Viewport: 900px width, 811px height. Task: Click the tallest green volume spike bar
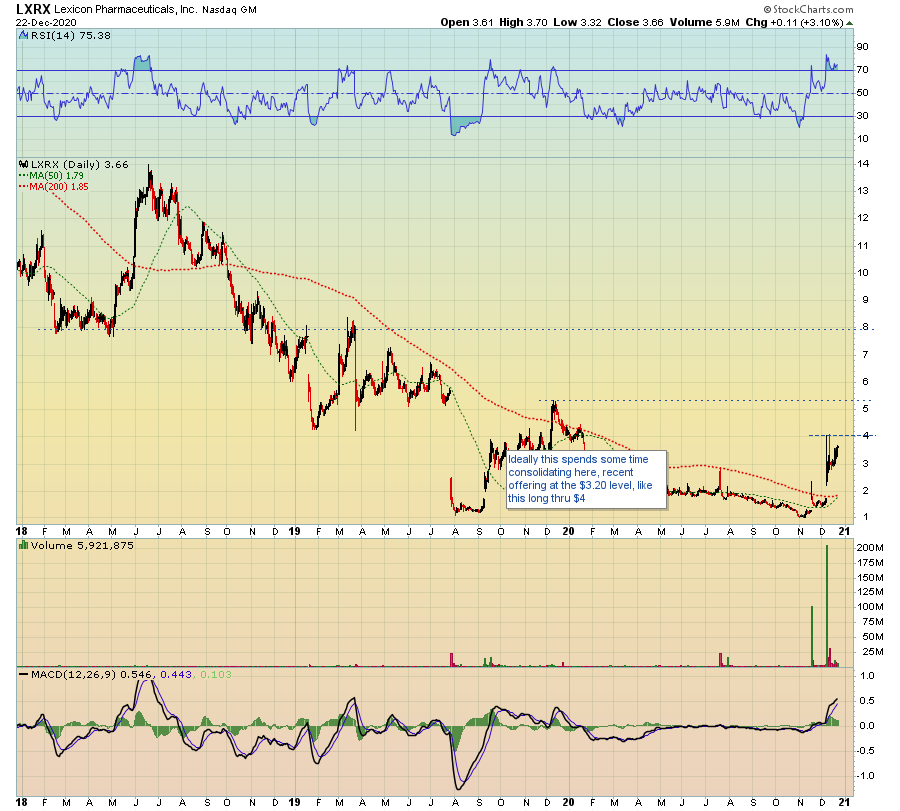827,606
